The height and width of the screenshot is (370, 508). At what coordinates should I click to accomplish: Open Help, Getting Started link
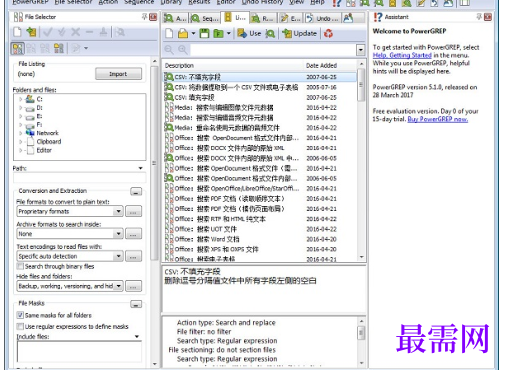[402, 55]
